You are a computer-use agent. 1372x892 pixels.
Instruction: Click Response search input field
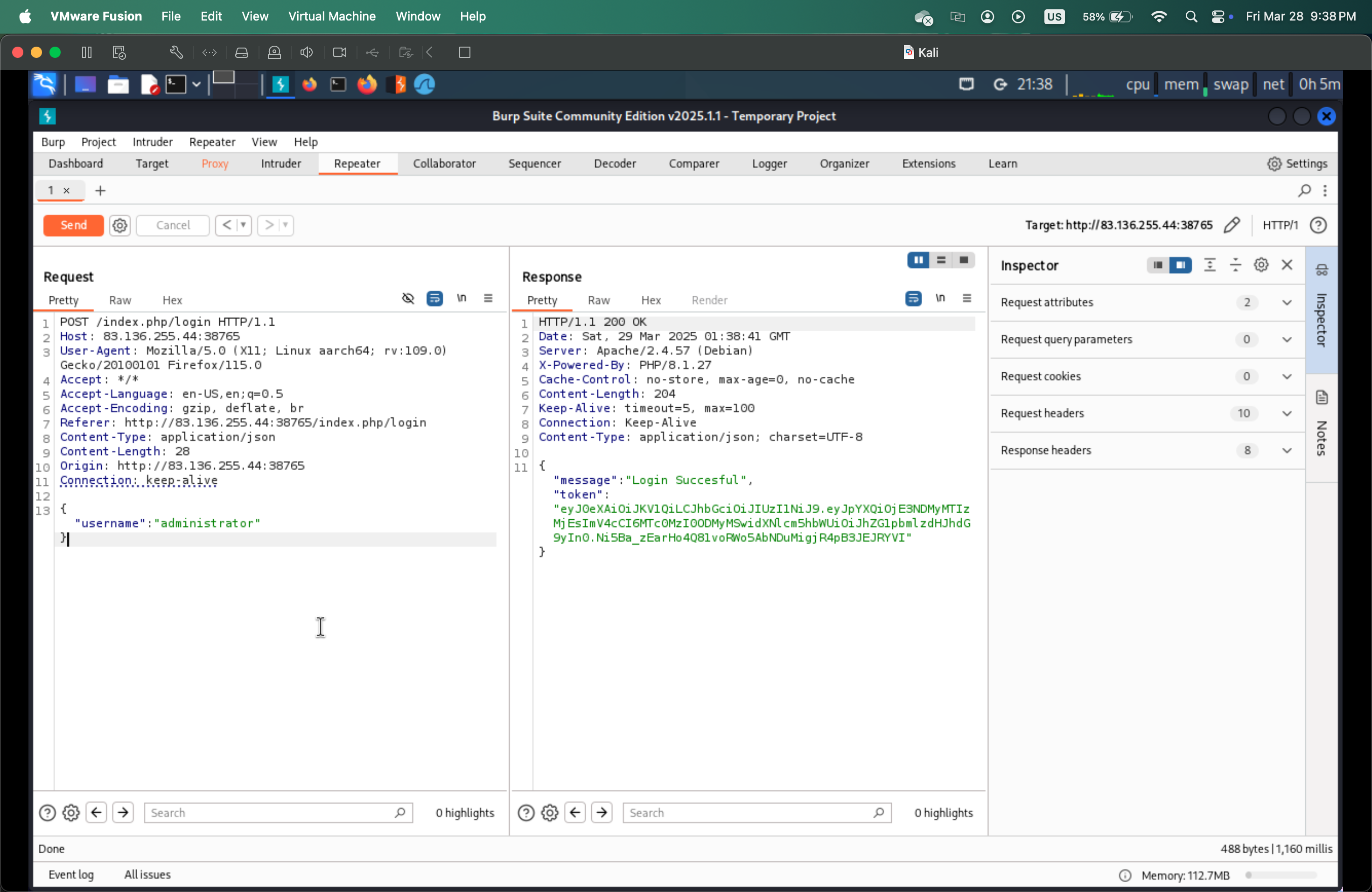click(756, 813)
